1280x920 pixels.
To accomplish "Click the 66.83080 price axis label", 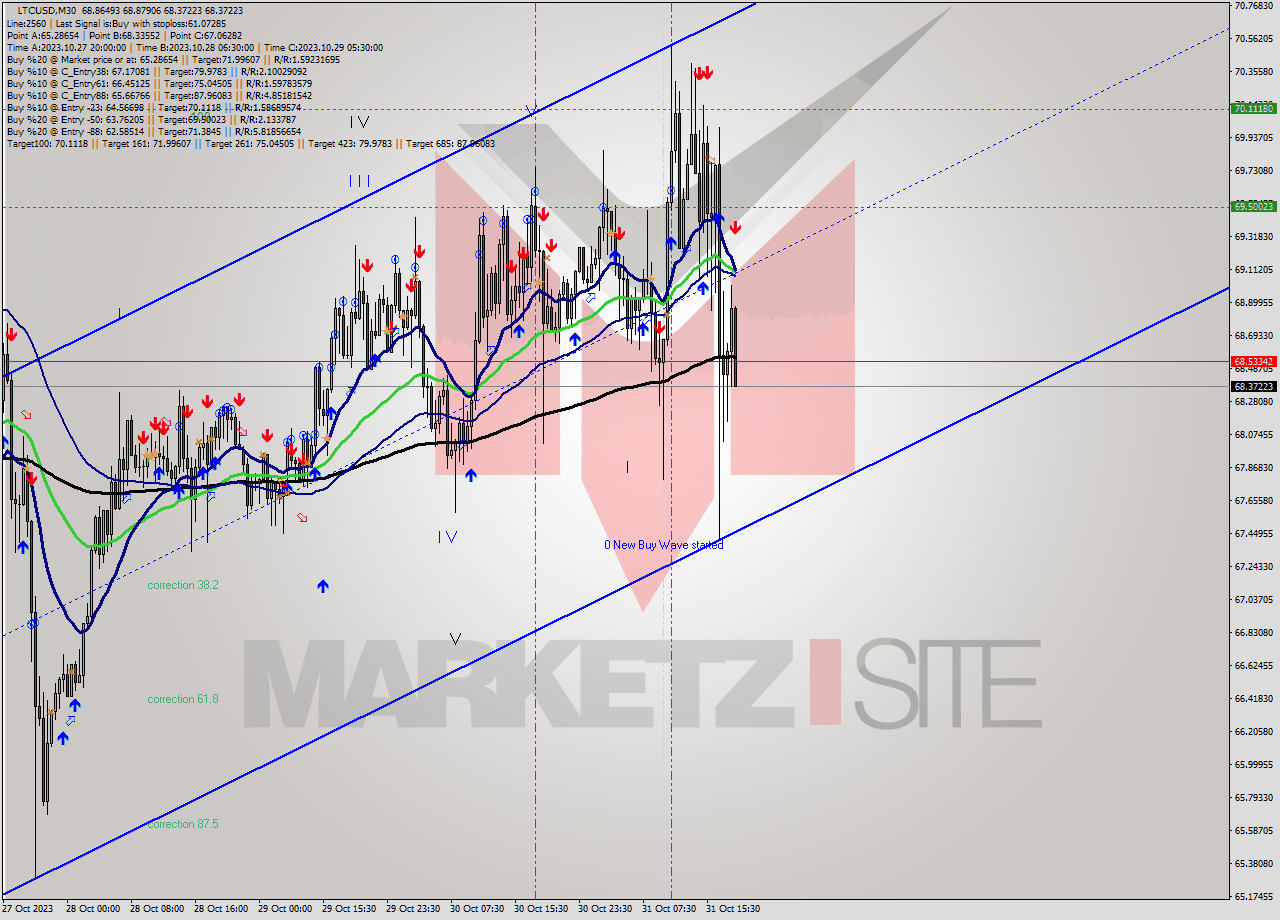I will [x=1254, y=633].
